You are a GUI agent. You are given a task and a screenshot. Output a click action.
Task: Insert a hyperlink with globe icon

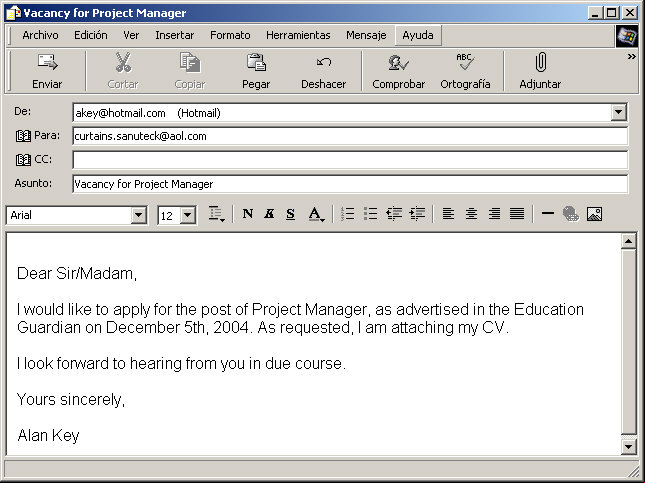point(571,214)
